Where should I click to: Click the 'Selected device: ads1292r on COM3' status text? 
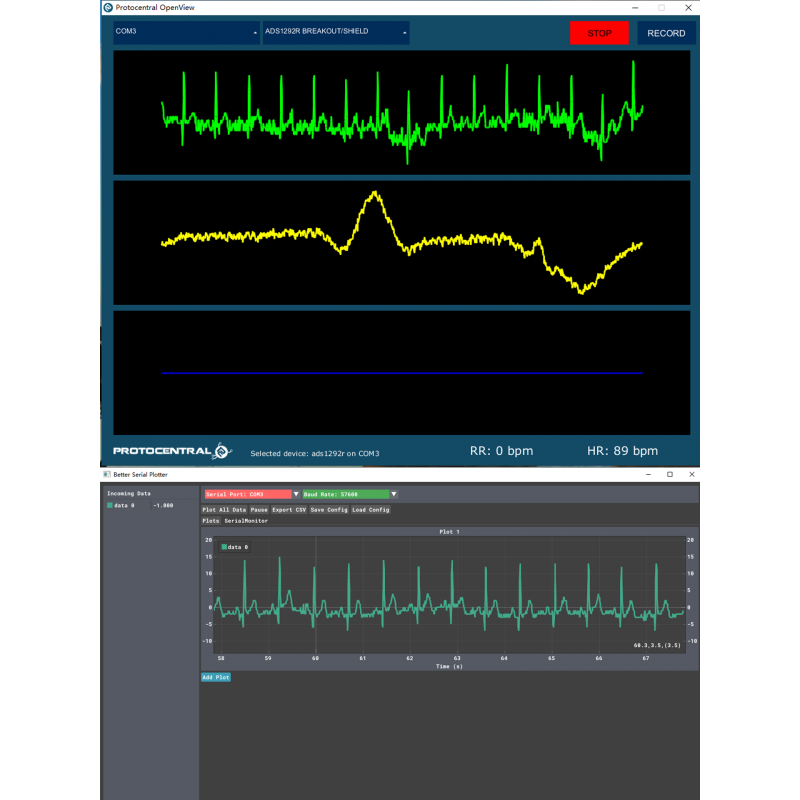point(315,454)
